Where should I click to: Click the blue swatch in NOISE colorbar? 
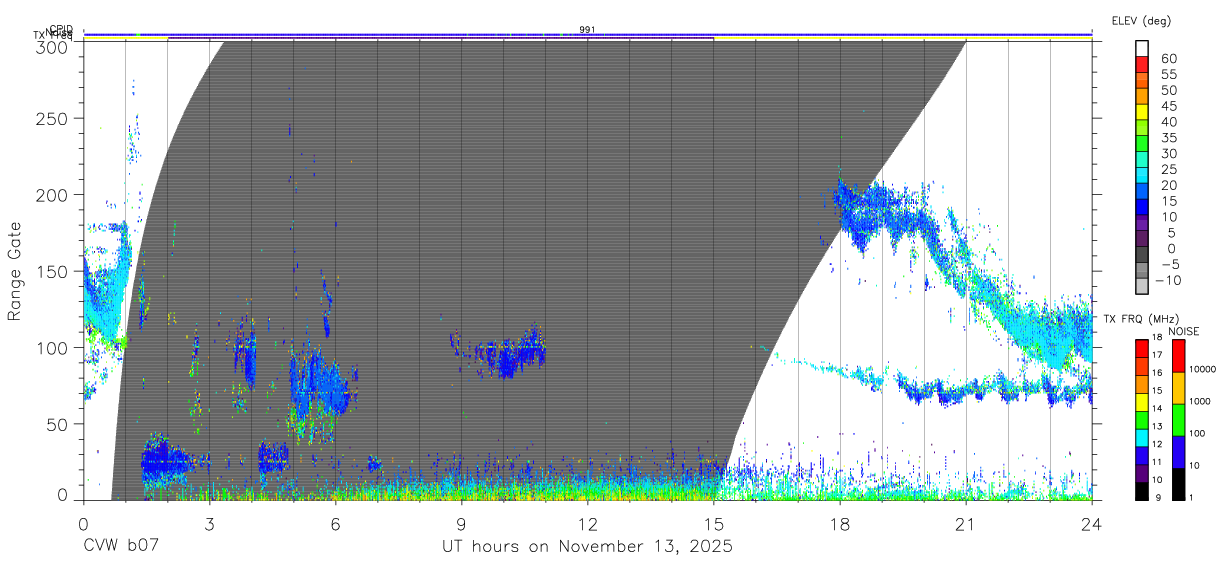click(x=1178, y=452)
